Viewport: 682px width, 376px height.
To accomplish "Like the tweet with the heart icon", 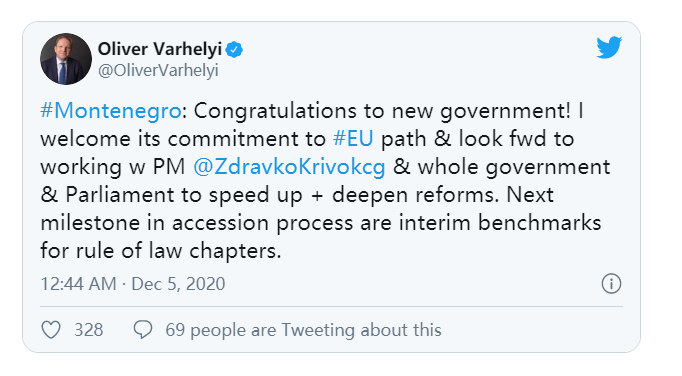I will pyautogui.click(x=51, y=330).
